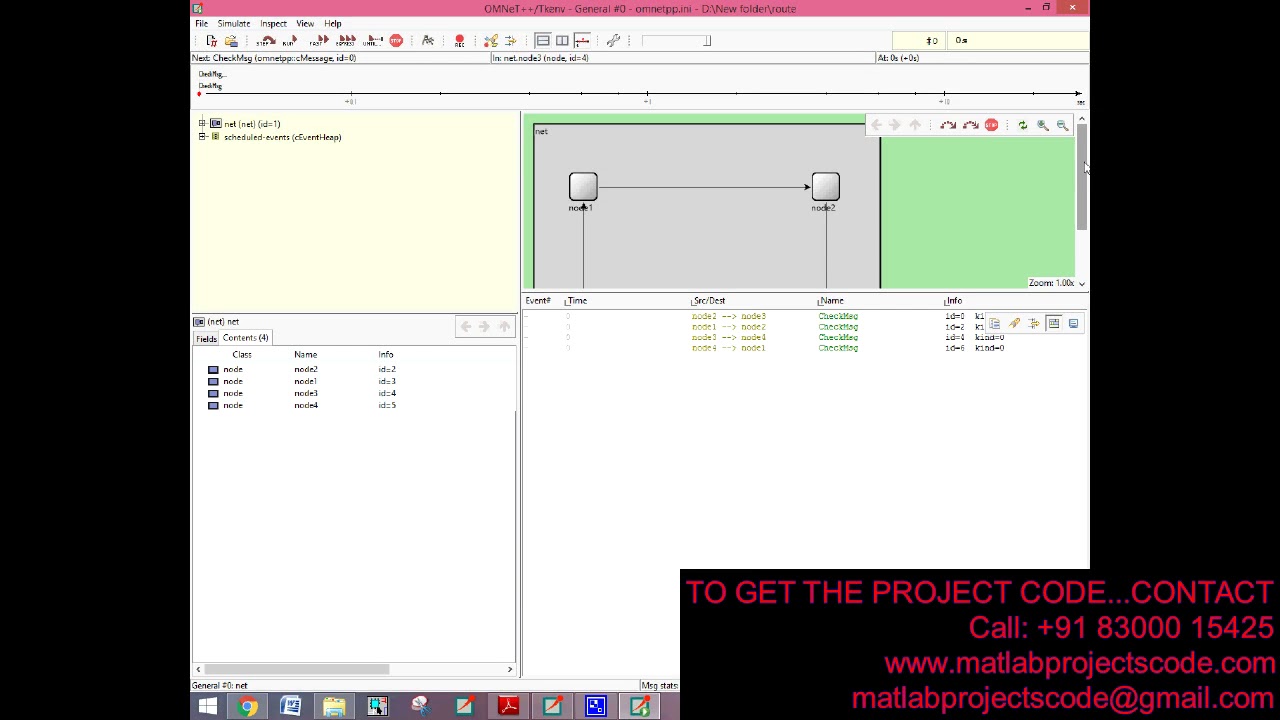Switch to the Fields tab
The width and height of the screenshot is (1280, 720).
tap(206, 339)
